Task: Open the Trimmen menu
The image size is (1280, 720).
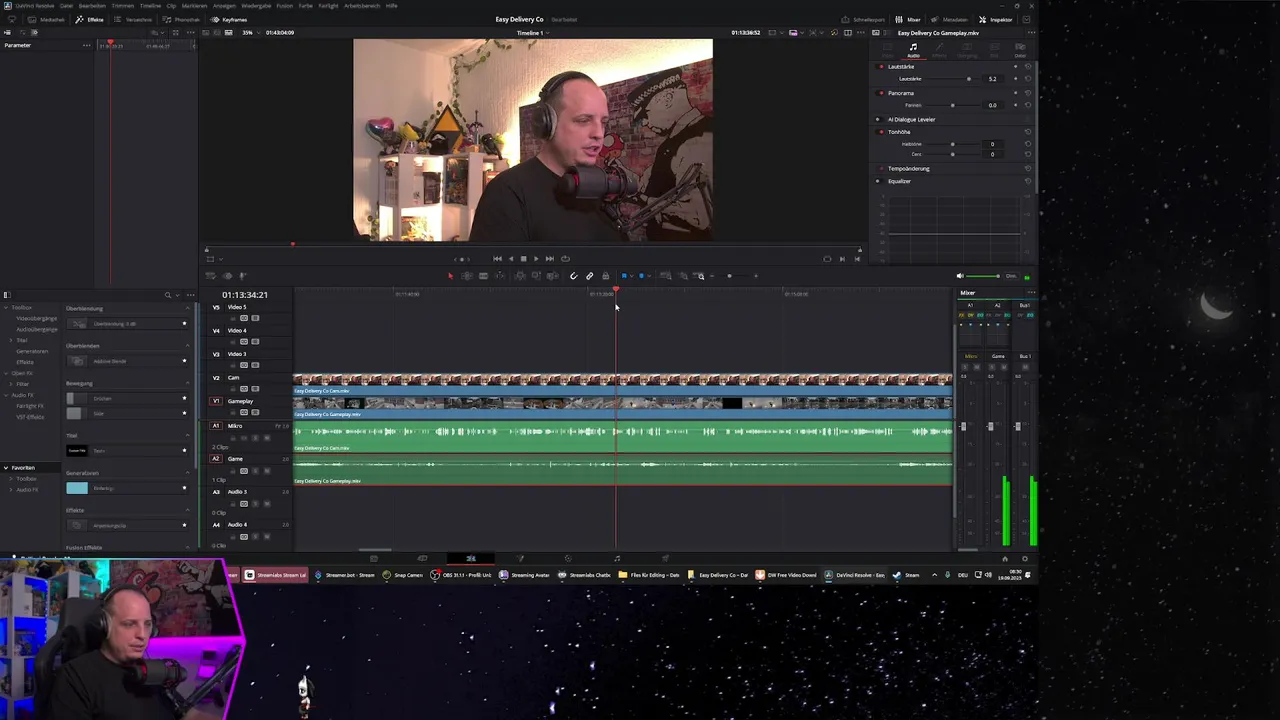Action: coord(122,5)
